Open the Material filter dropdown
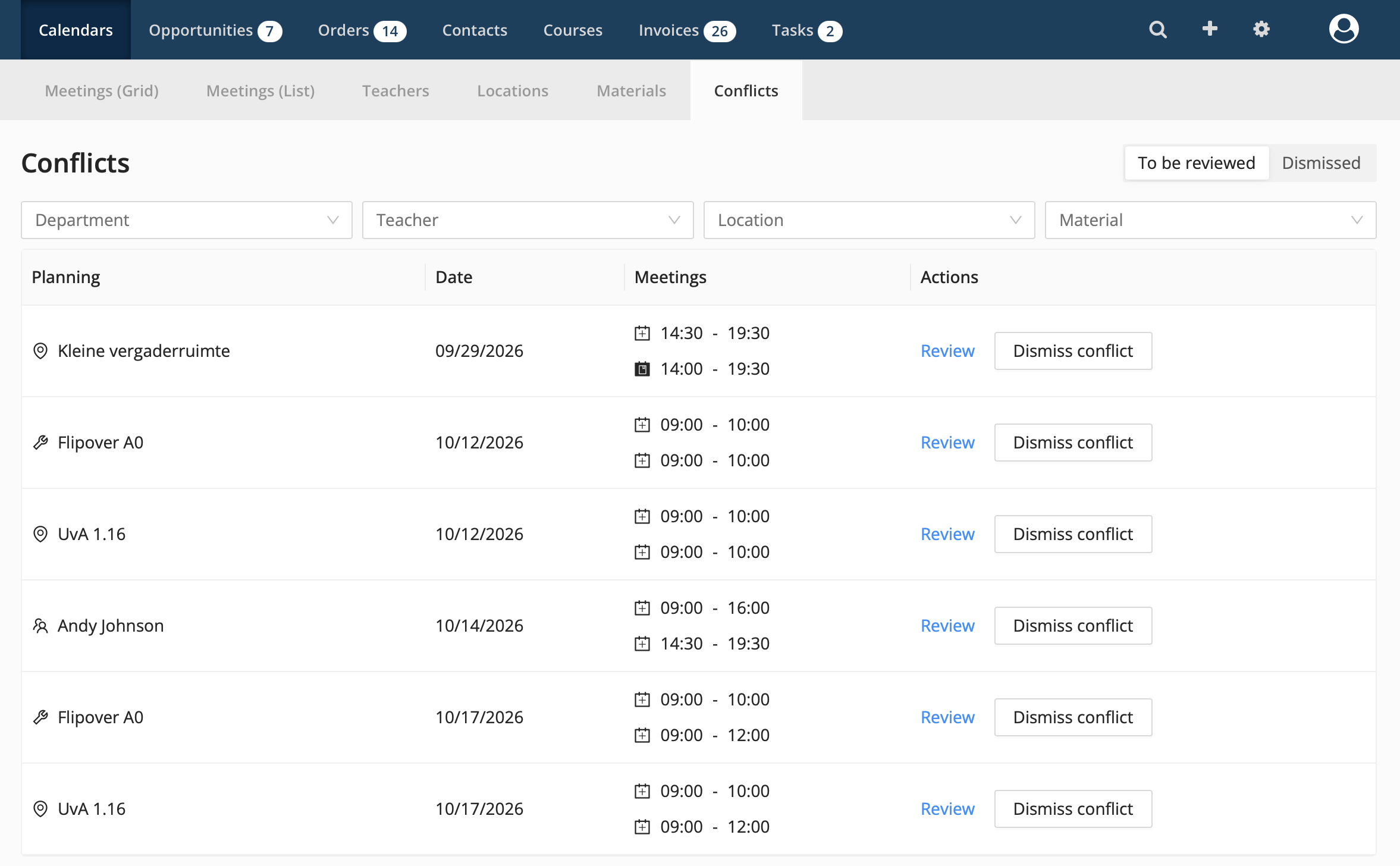1400x866 pixels. click(x=1211, y=220)
